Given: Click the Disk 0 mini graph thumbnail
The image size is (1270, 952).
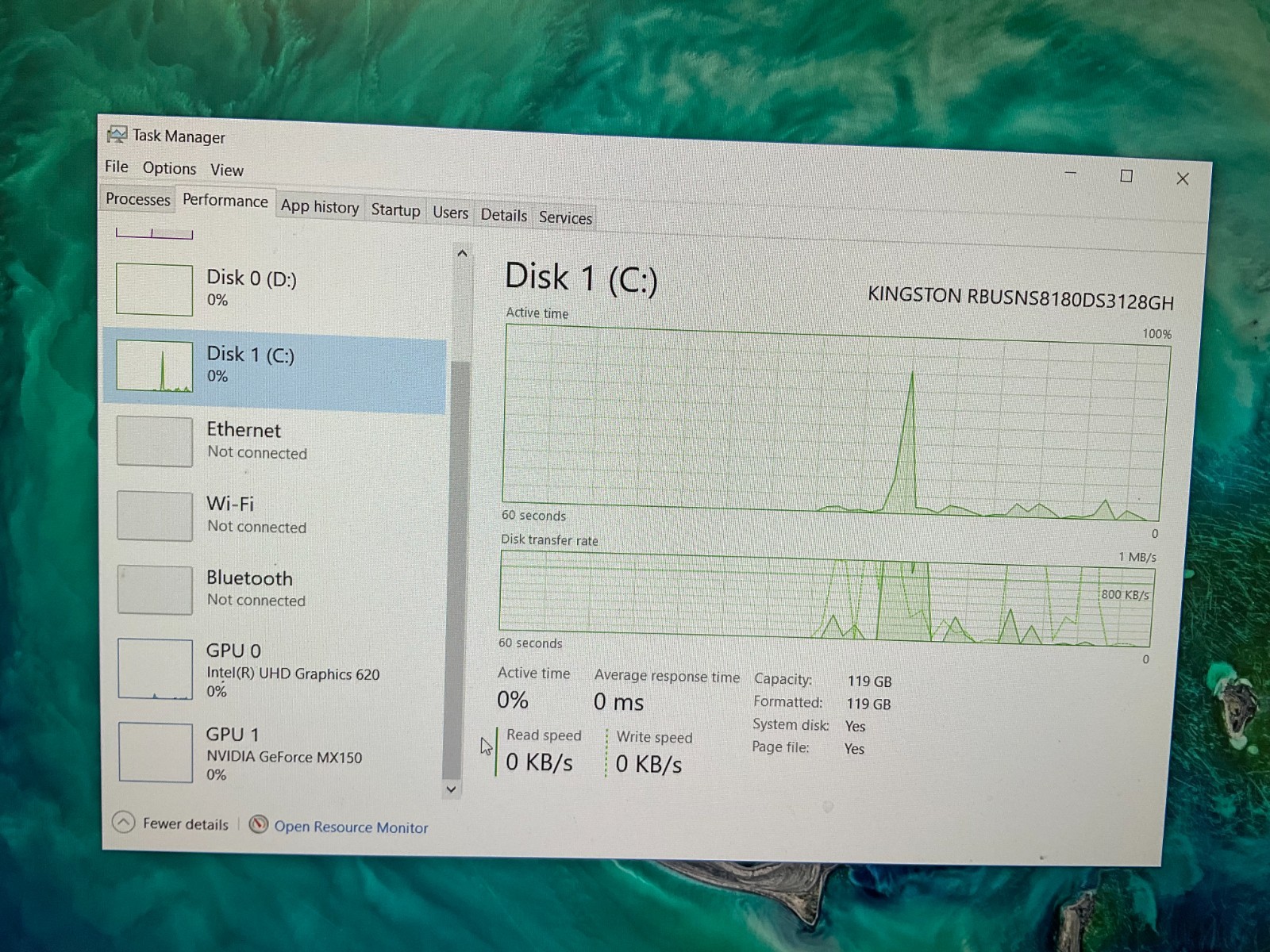Looking at the screenshot, I should pyautogui.click(x=154, y=290).
